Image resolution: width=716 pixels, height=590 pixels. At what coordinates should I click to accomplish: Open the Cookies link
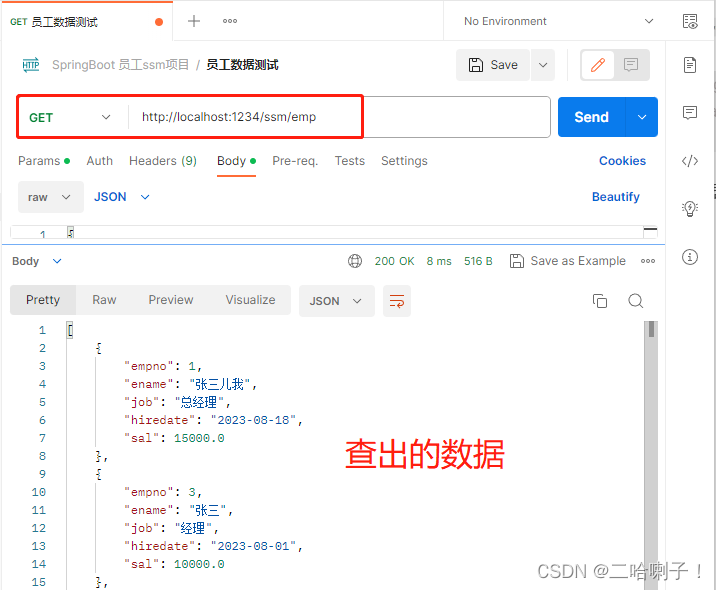[622, 161]
